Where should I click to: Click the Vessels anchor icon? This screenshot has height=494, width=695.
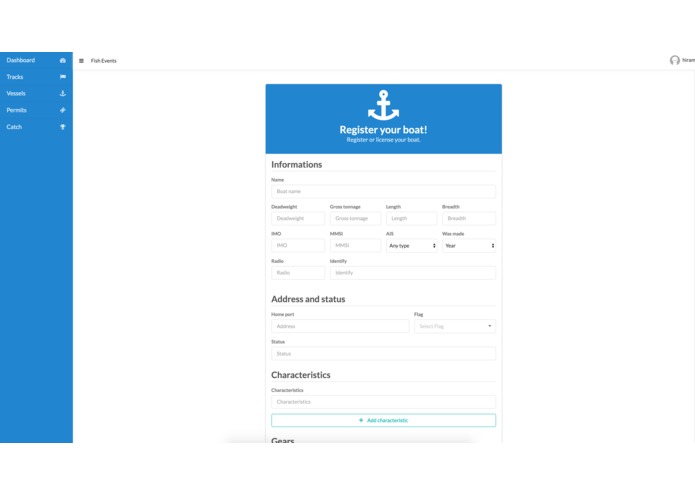62,93
